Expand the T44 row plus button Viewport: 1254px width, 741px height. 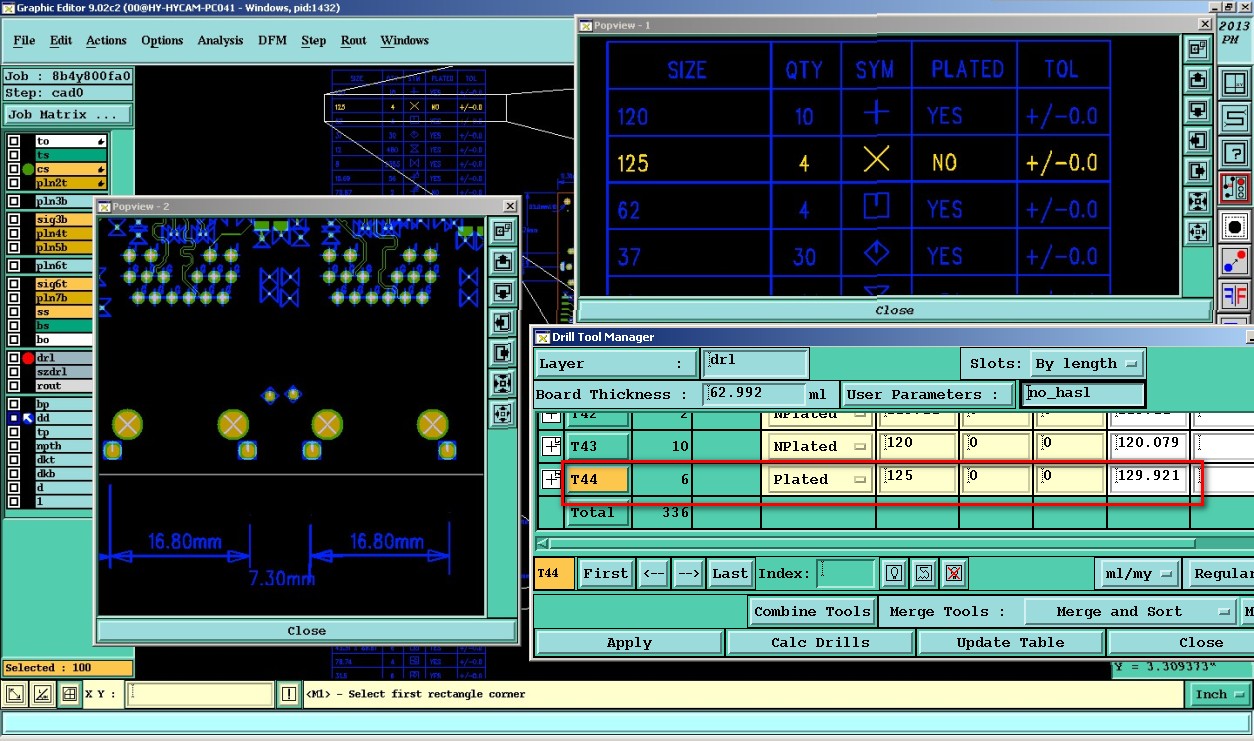[551, 479]
